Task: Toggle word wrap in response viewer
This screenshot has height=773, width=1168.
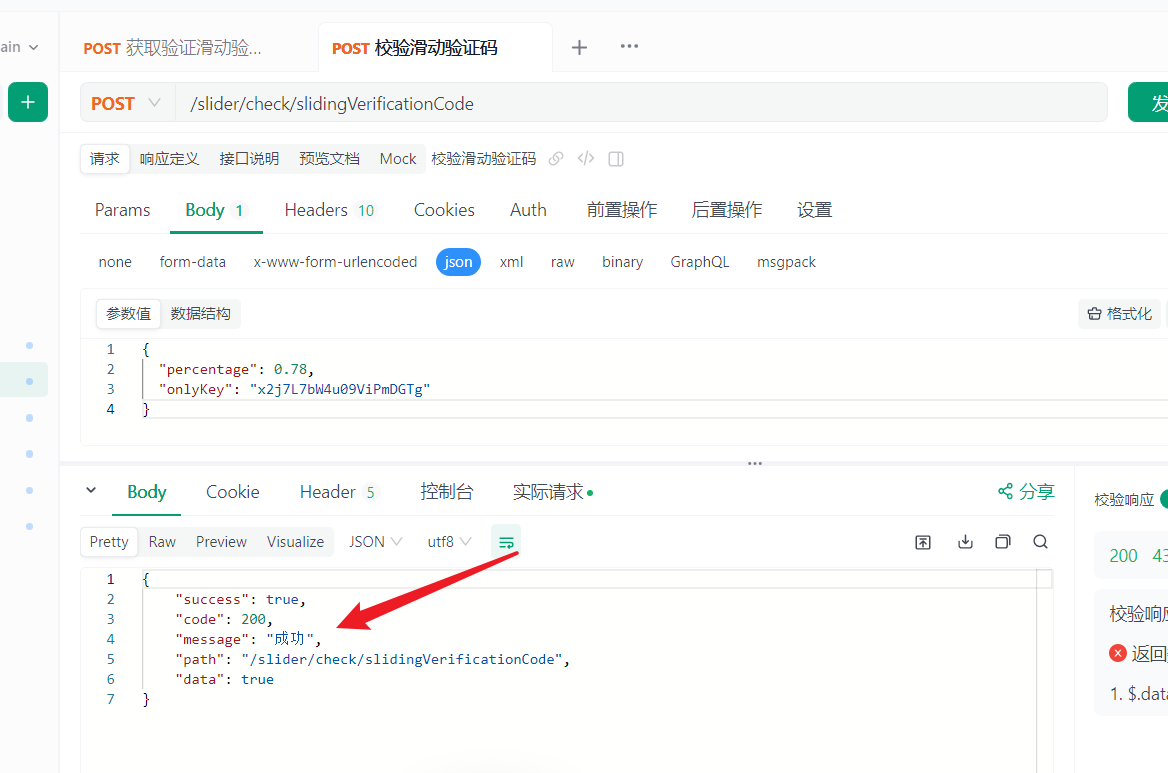Action: tap(506, 541)
